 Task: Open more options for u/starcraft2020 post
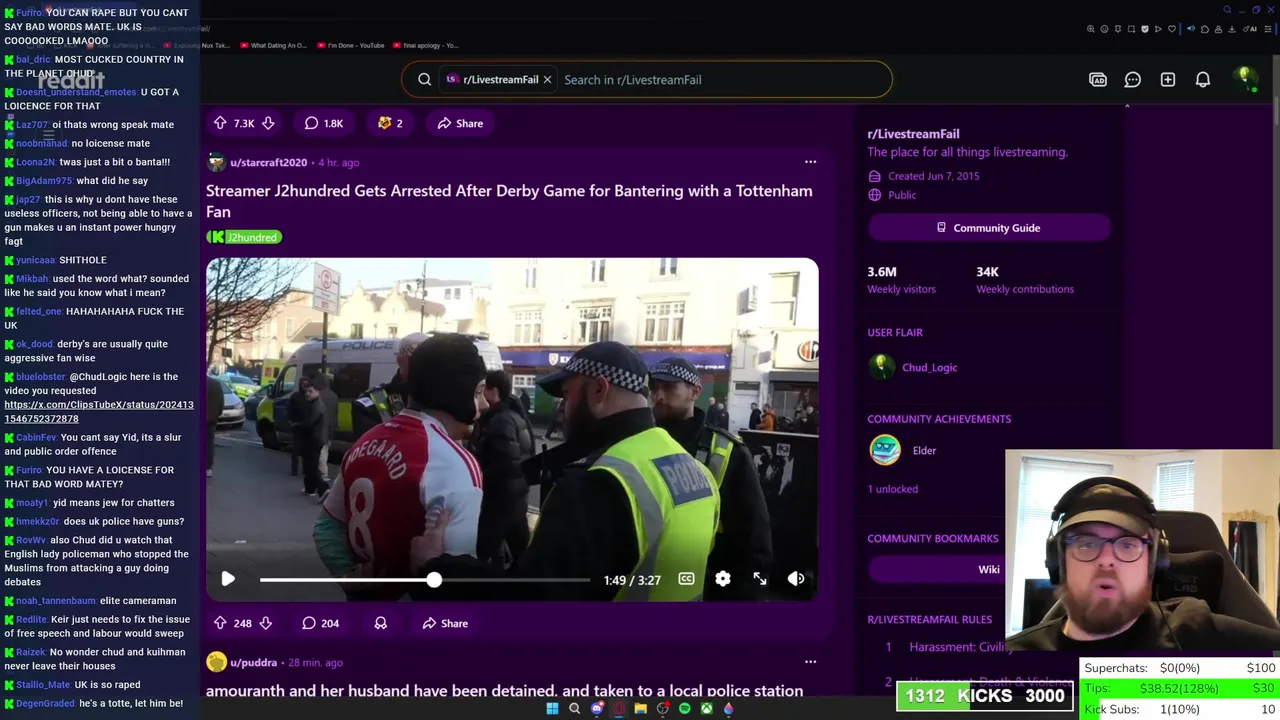click(811, 161)
